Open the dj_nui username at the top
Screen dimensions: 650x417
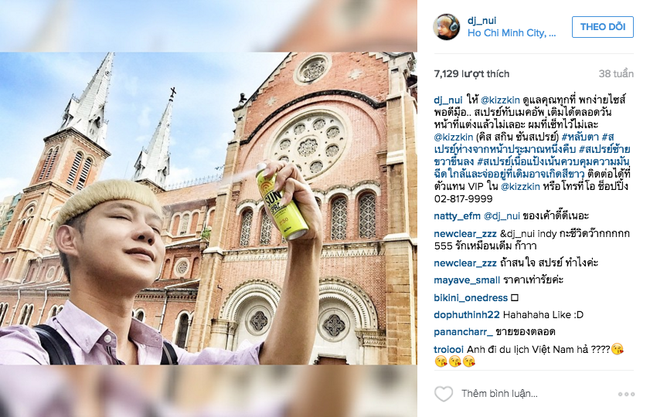click(x=482, y=20)
